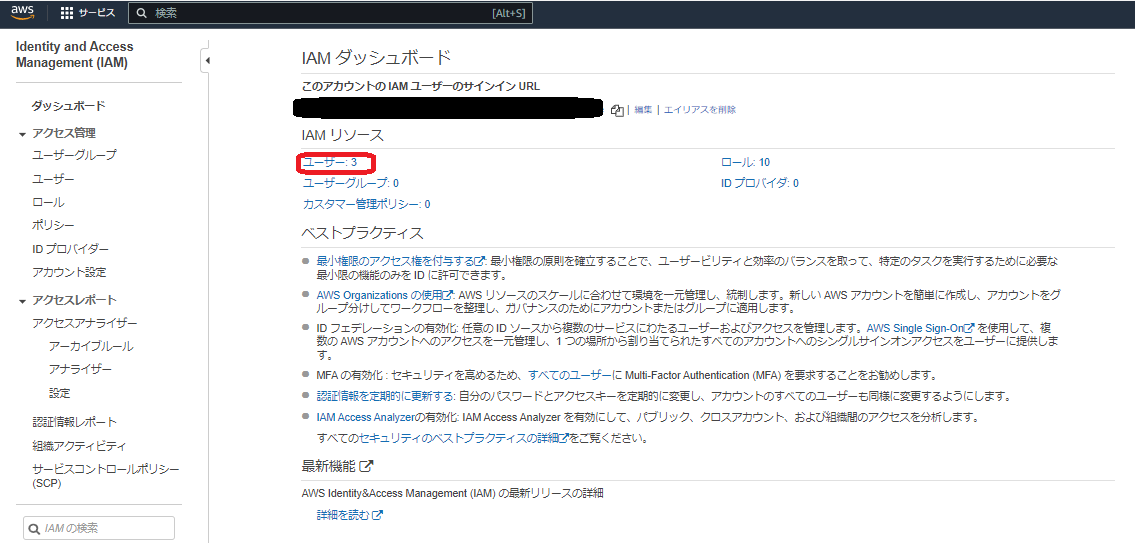
Task: Open 組織アクティビティ in the sidebar
Action: 79,445
